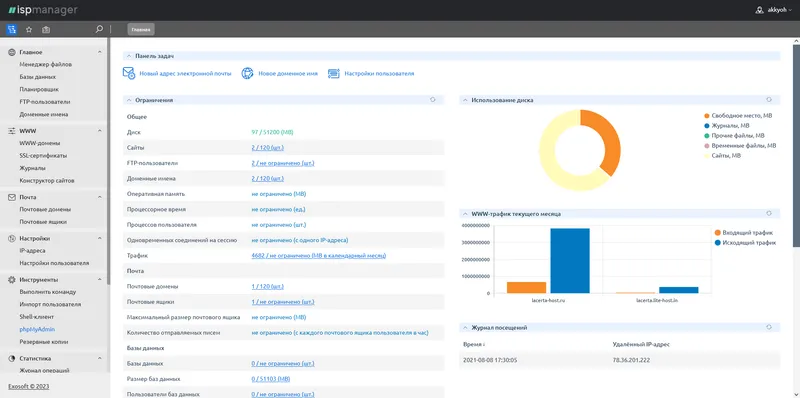Collapse the Настройки sidebar section

pos(100,238)
